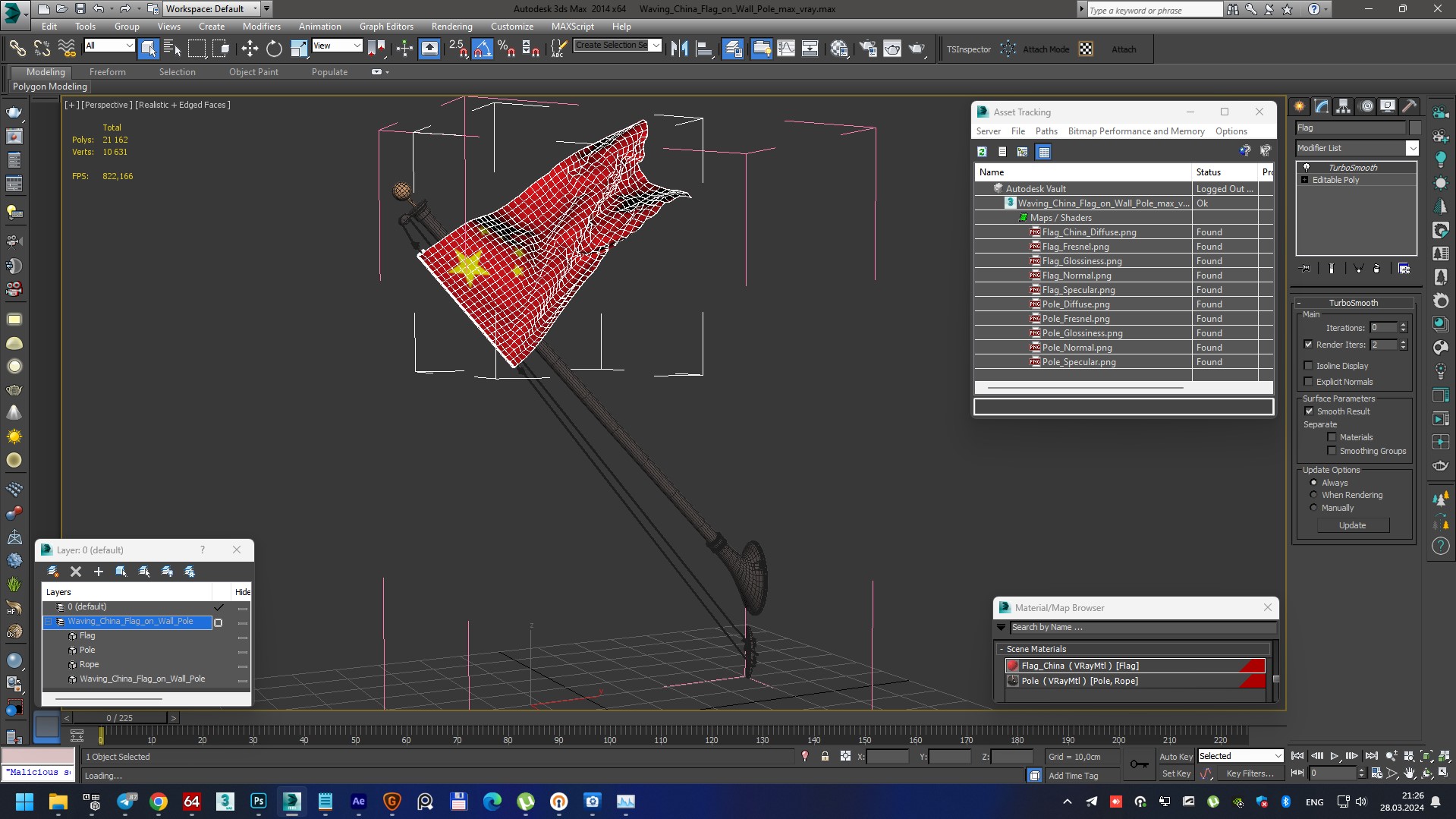Image resolution: width=1456 pixels, height=819 pixels.
Task: Switch to the Object Paint ribbon tab
Action: (x=253, y=72)
